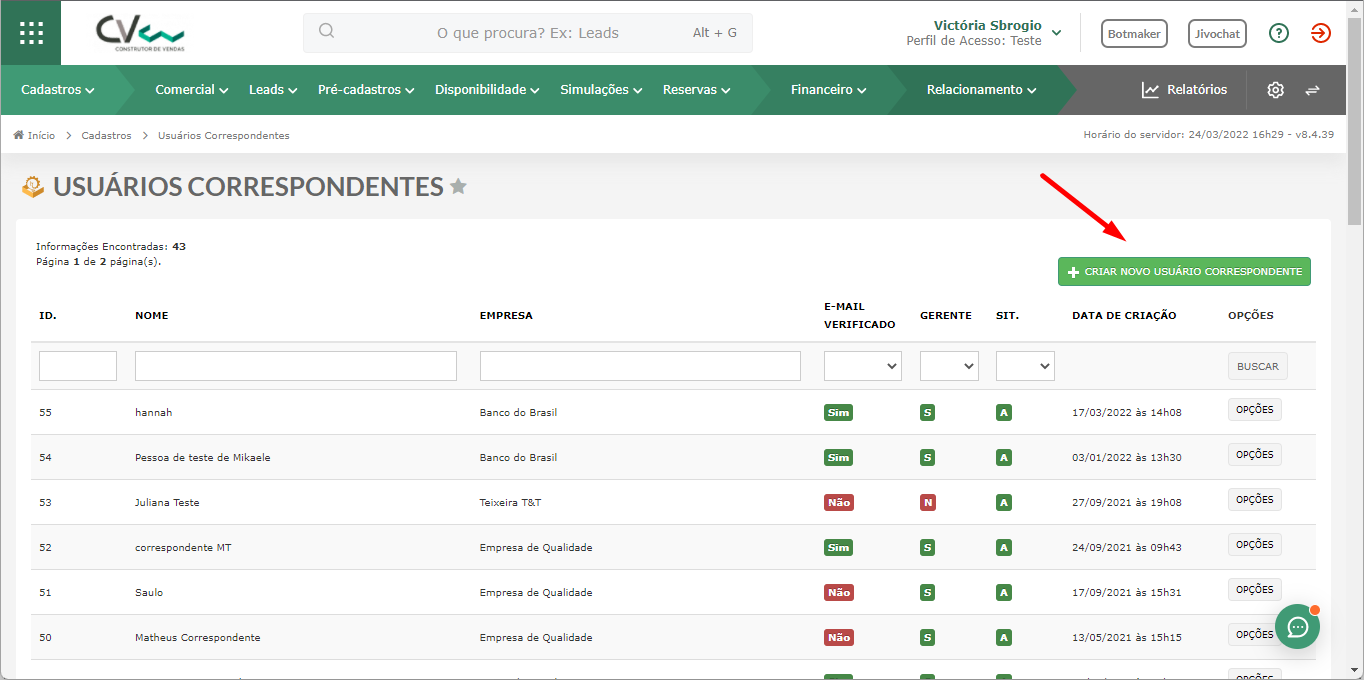Click the Nome filter input
This screenshot has height=680, width=1364.
(x=296, y=366)
